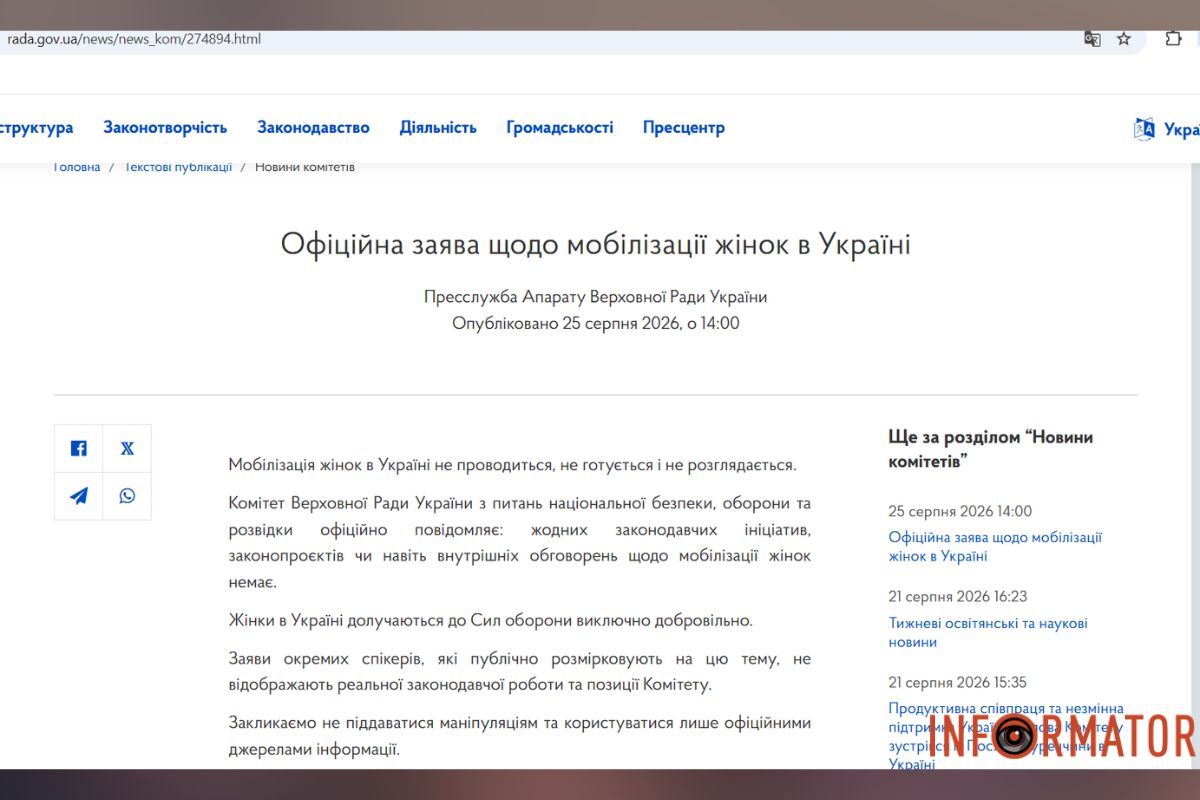This screenshot has width=1200, height=800.
Task: Click paragraph Жінки в Україні долучаються до Сил оборони
Action: (x=490, y=621)
